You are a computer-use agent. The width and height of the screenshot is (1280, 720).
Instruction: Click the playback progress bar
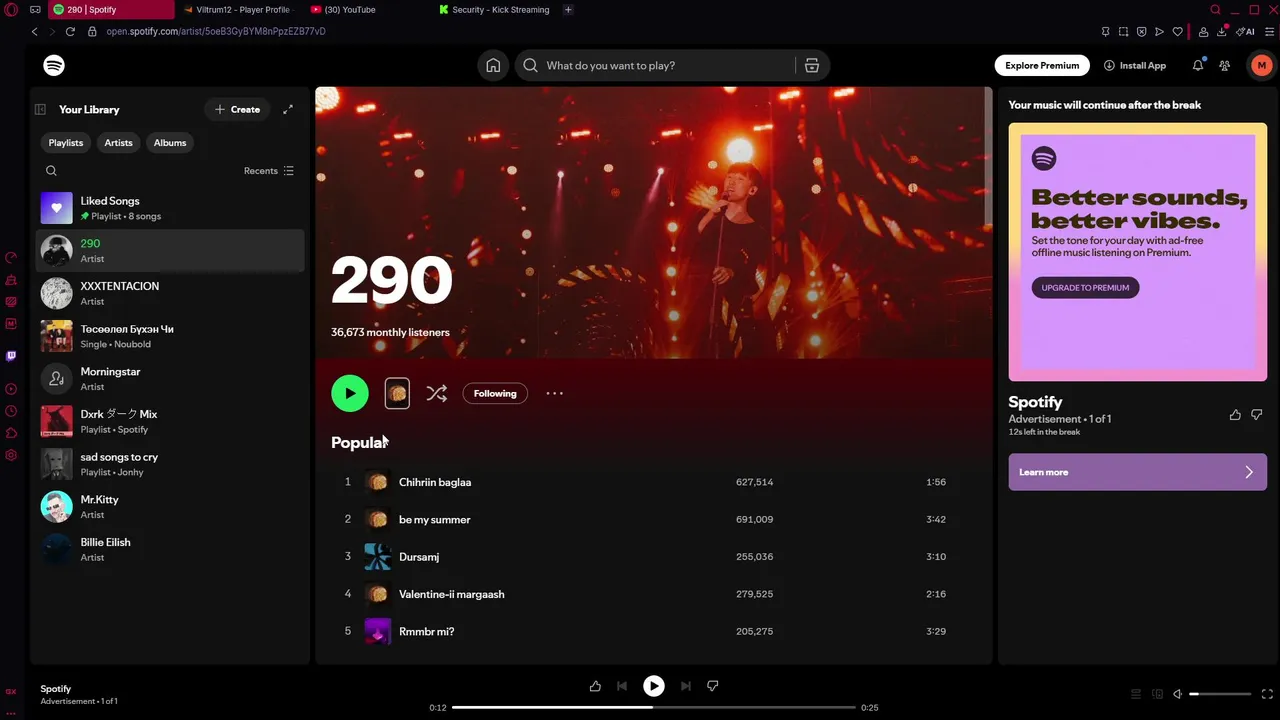[x=654, y=708]
